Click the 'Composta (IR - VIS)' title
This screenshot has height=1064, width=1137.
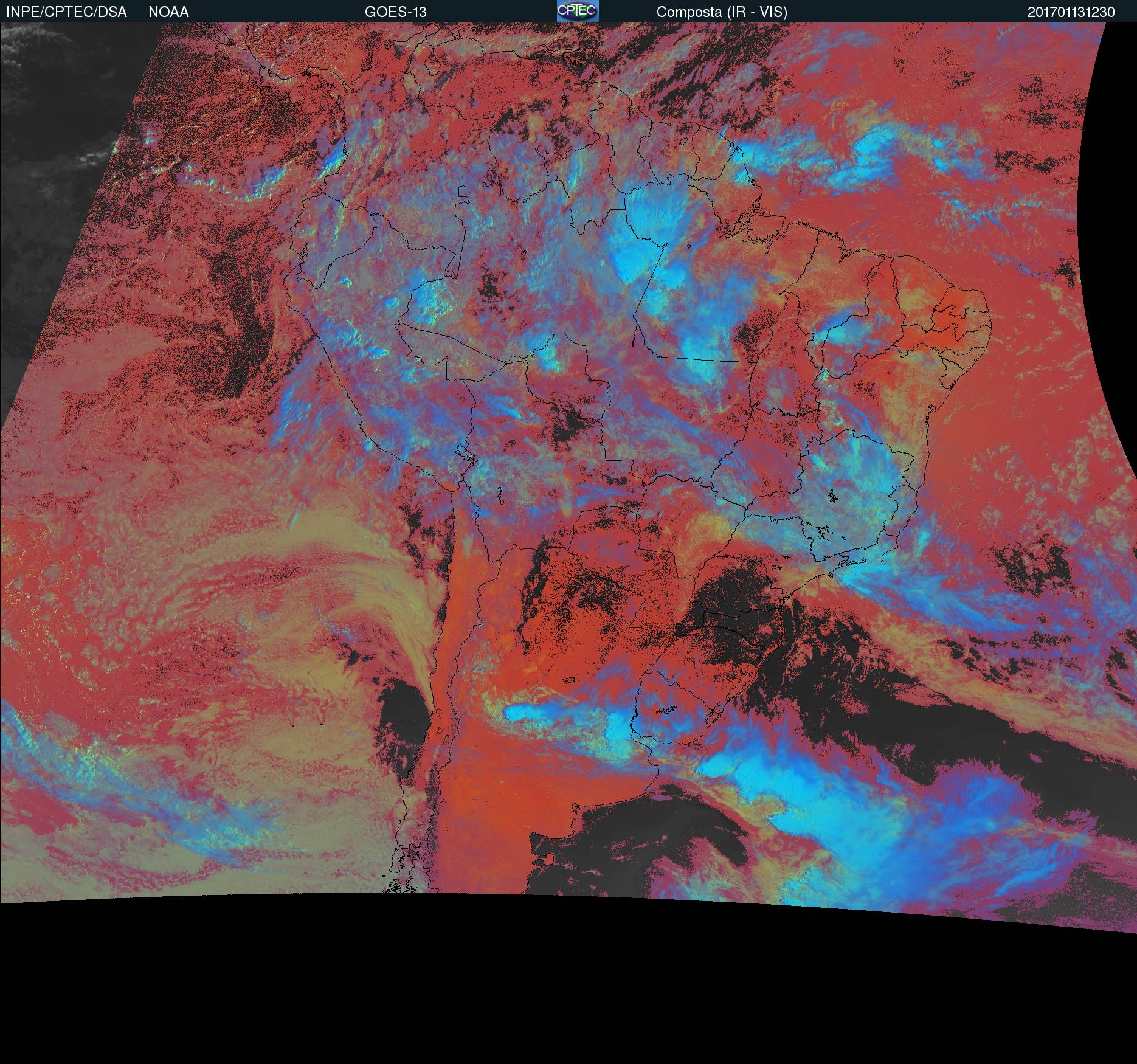pyautogui.click(x=722, y=12)
